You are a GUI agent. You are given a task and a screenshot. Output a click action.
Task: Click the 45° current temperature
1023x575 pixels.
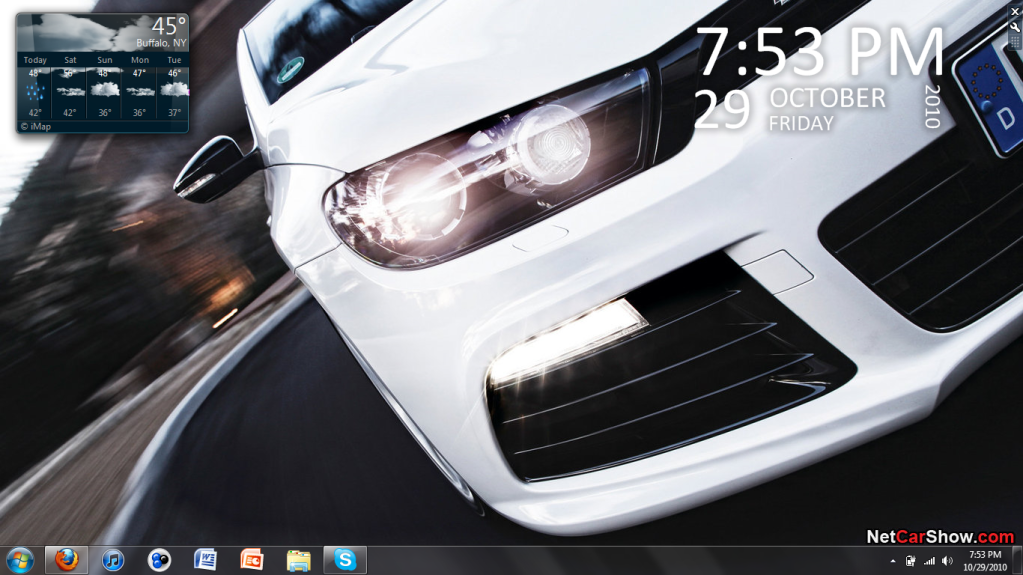[169, 26]
